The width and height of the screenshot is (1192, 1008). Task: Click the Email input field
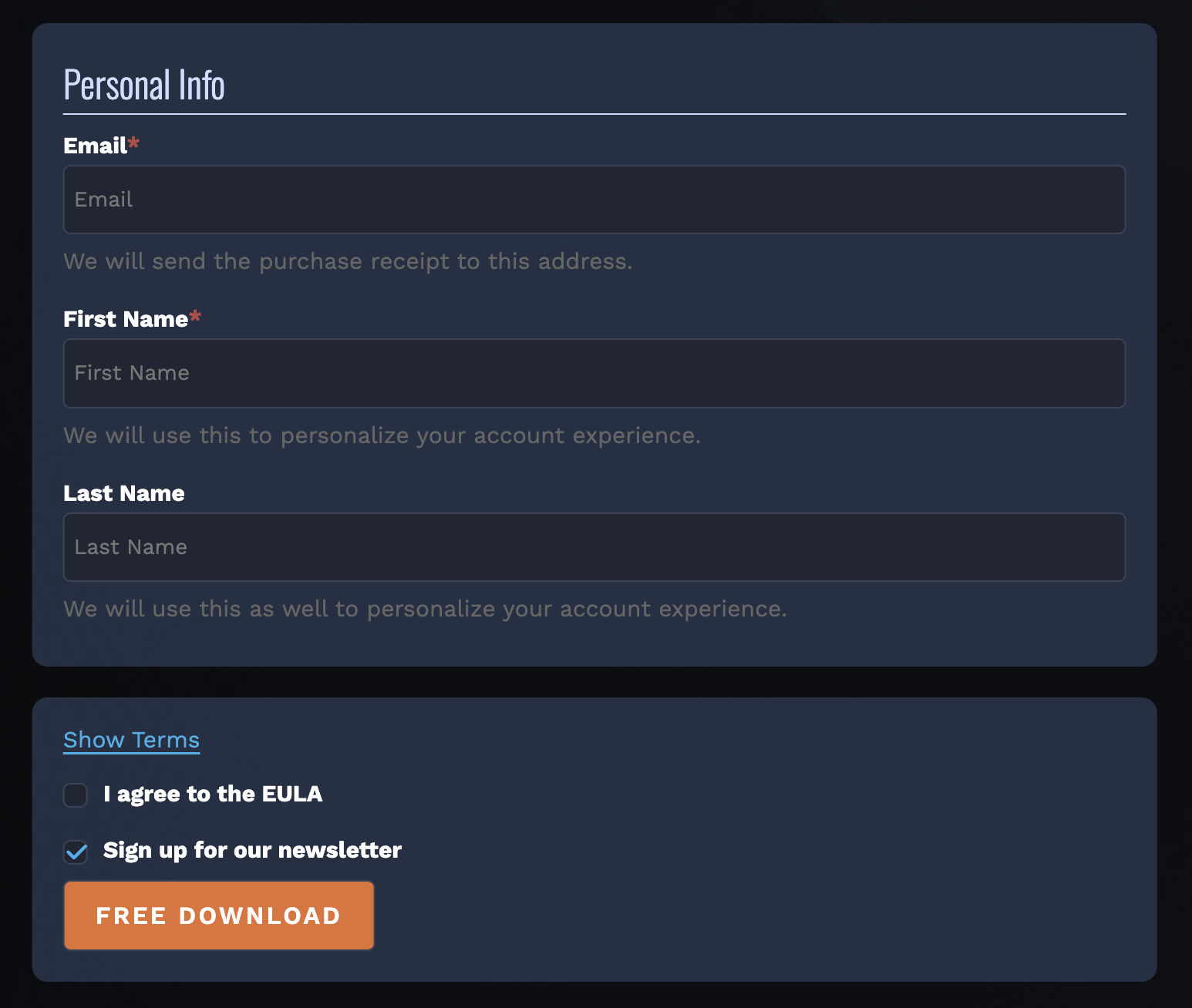pos(594,200)
